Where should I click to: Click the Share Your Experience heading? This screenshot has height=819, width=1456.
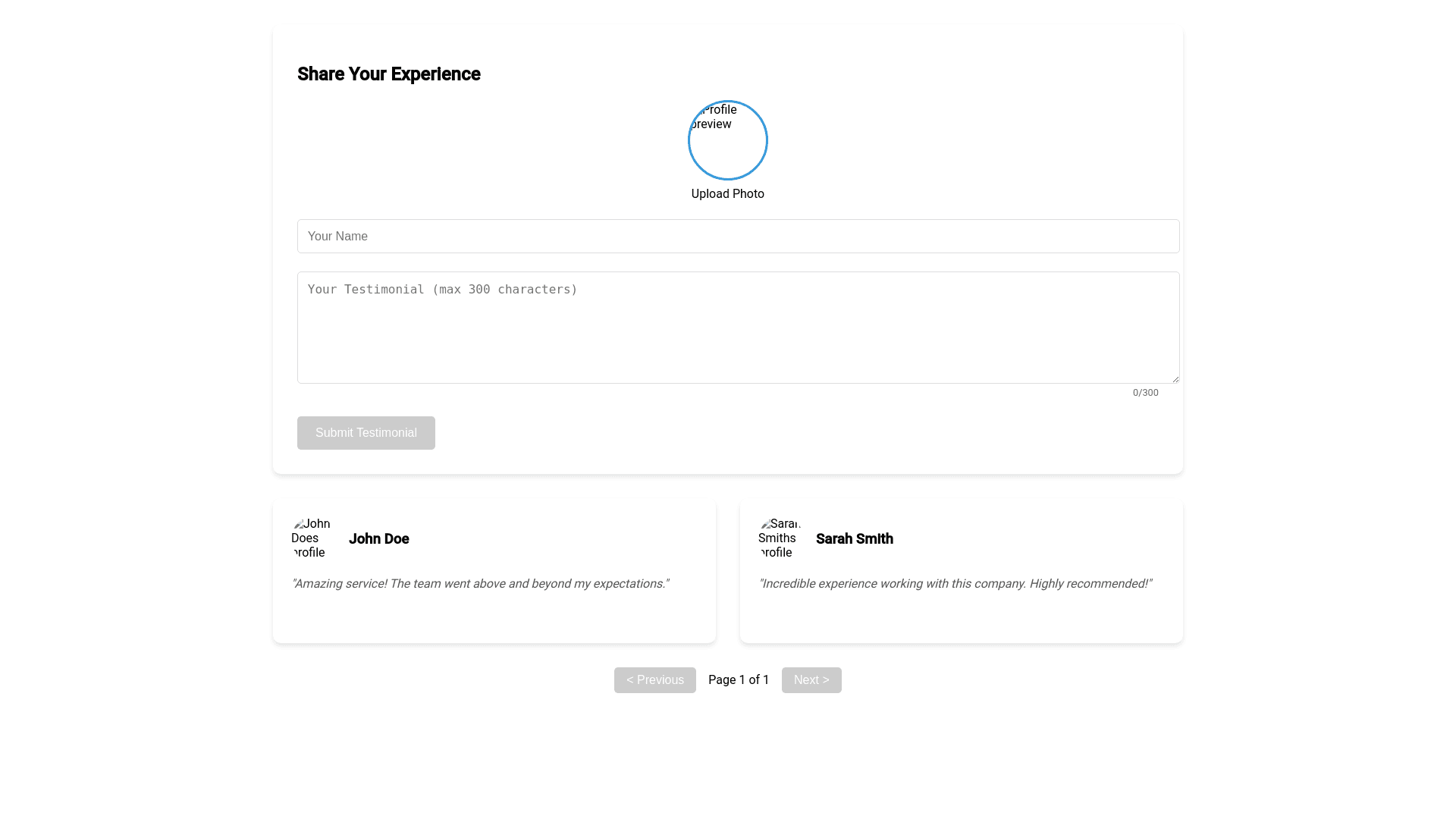click(x=388, y=74)
